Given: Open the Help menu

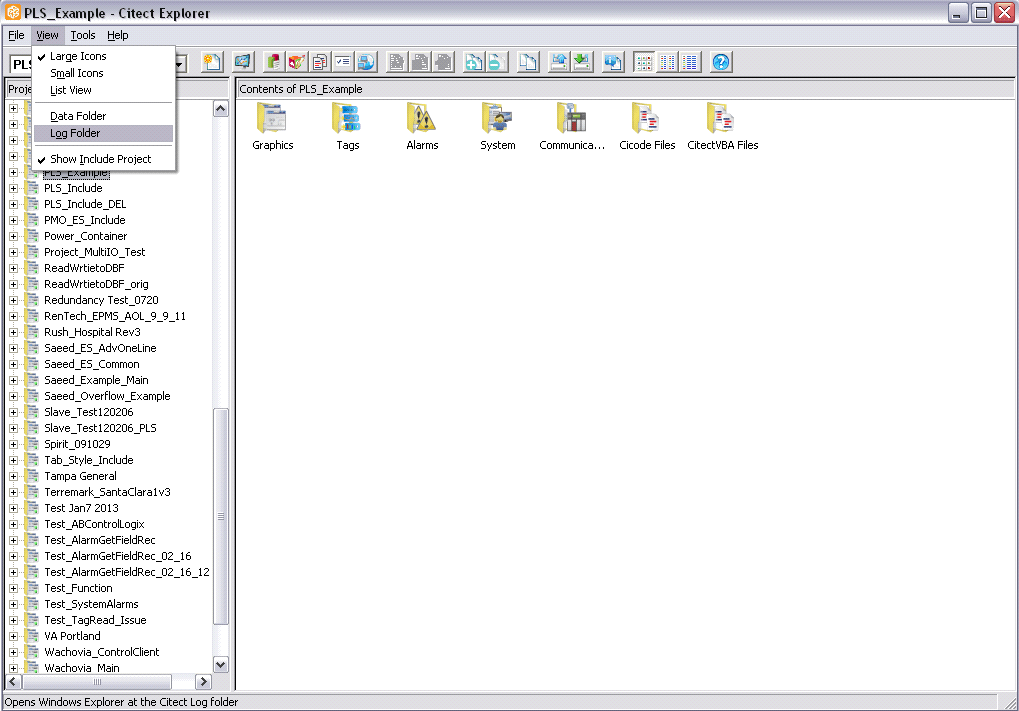Looking at the screenshot, I should pos(118,35).
